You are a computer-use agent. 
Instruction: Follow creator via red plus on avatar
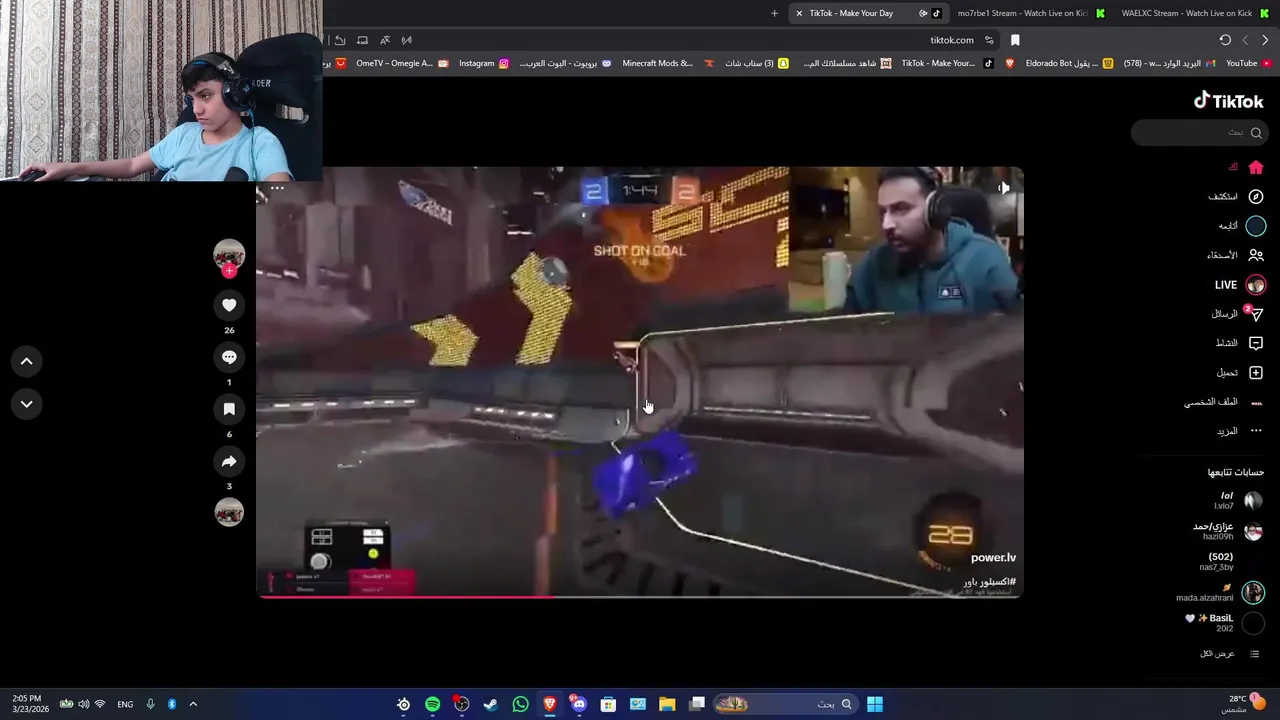pos(229,271)
